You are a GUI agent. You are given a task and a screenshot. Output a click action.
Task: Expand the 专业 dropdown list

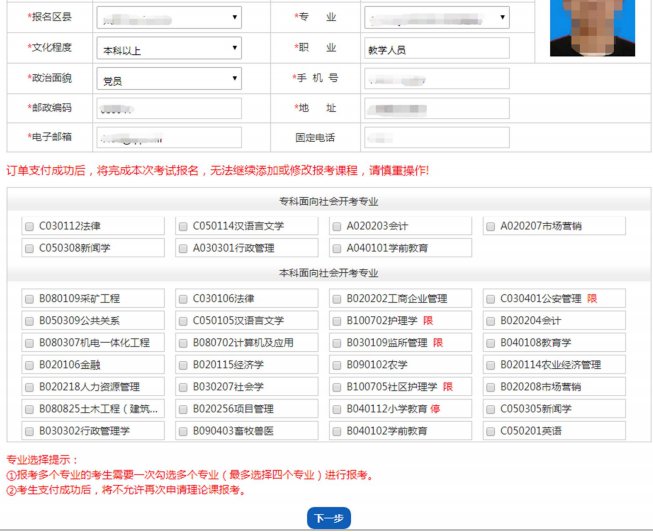pos(436,18)
